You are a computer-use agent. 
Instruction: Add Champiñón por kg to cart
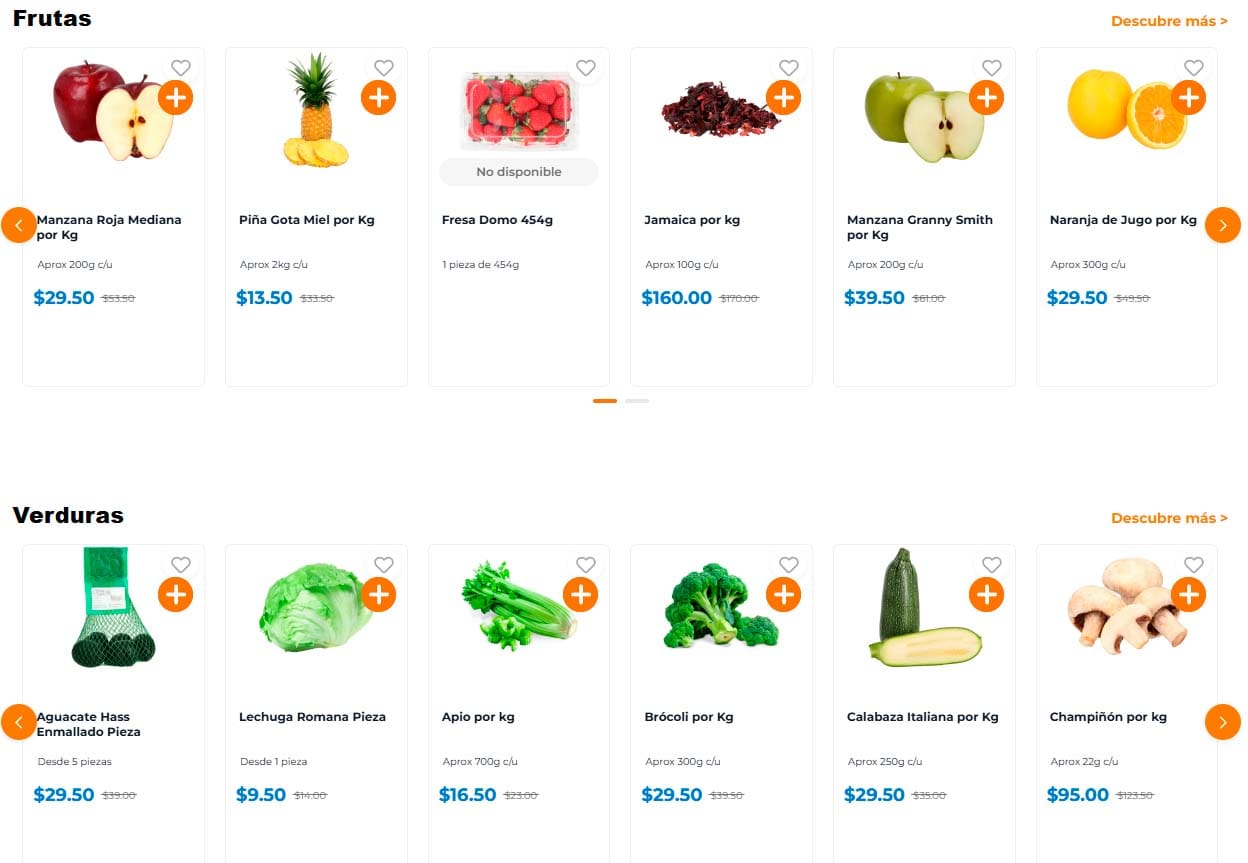click(x=1188, y=595)
